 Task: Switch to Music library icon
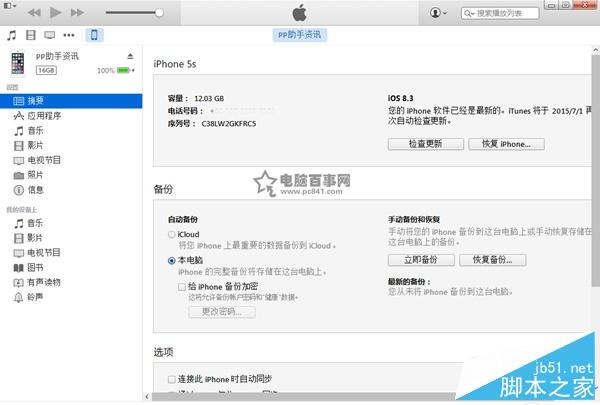click(12, 35)
